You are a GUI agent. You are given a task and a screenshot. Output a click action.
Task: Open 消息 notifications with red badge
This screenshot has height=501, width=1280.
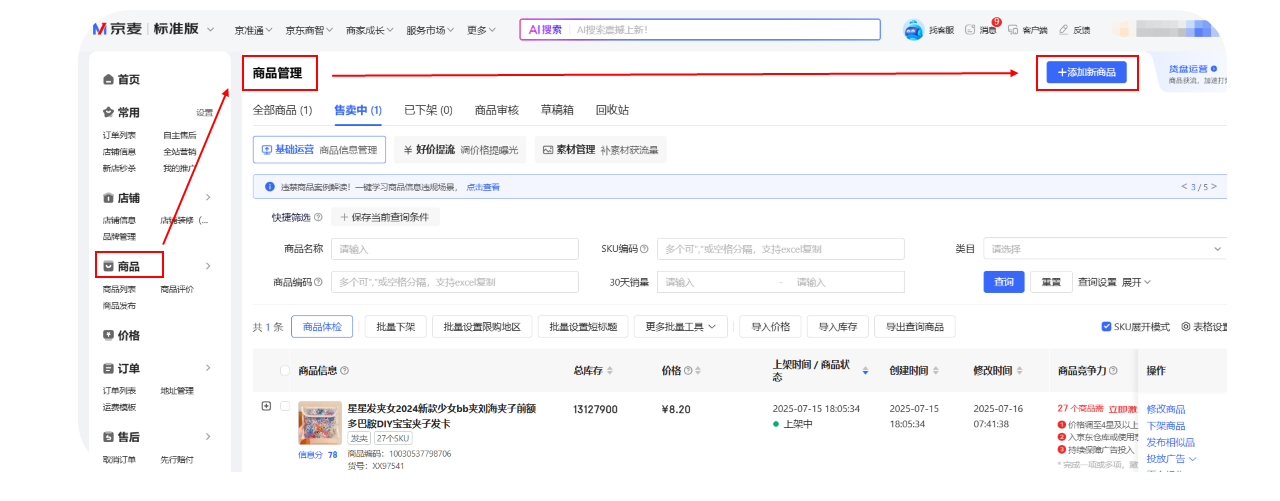click(970, 30)
